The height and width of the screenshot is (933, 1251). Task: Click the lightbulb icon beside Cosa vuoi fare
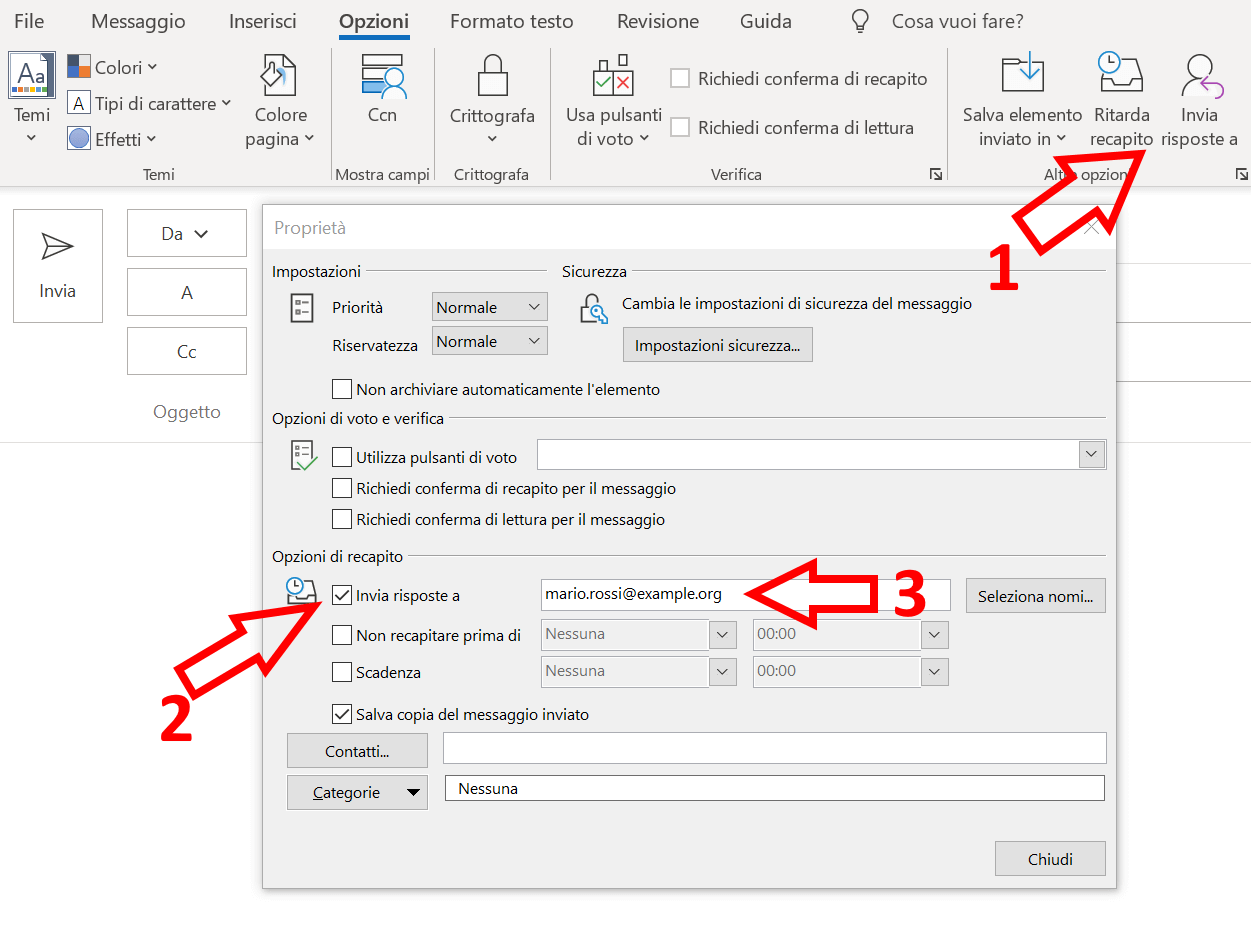click(860, 21)
